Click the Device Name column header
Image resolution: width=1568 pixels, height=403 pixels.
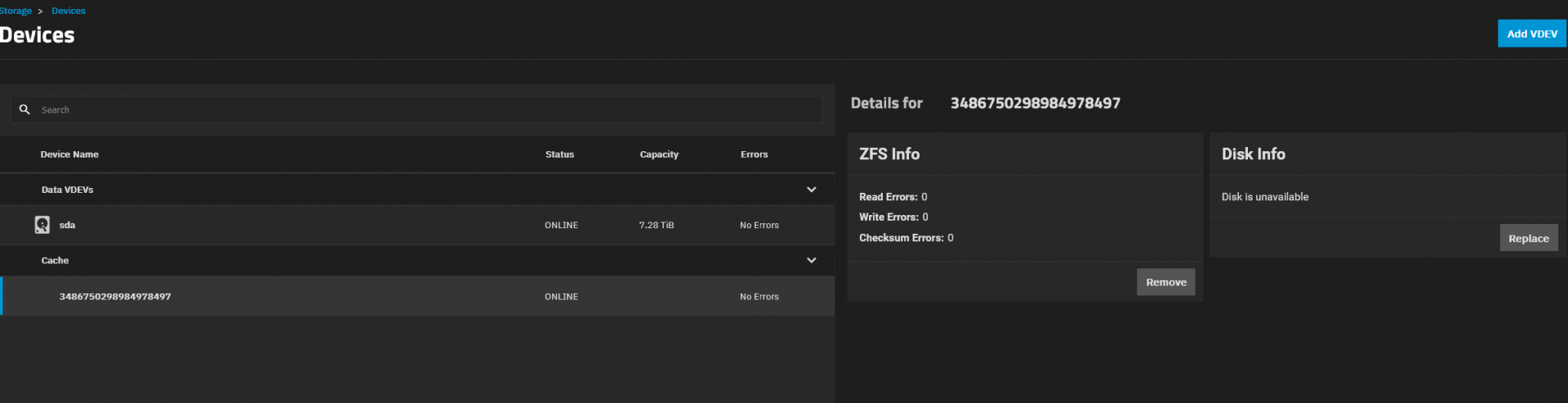[69, 154]
